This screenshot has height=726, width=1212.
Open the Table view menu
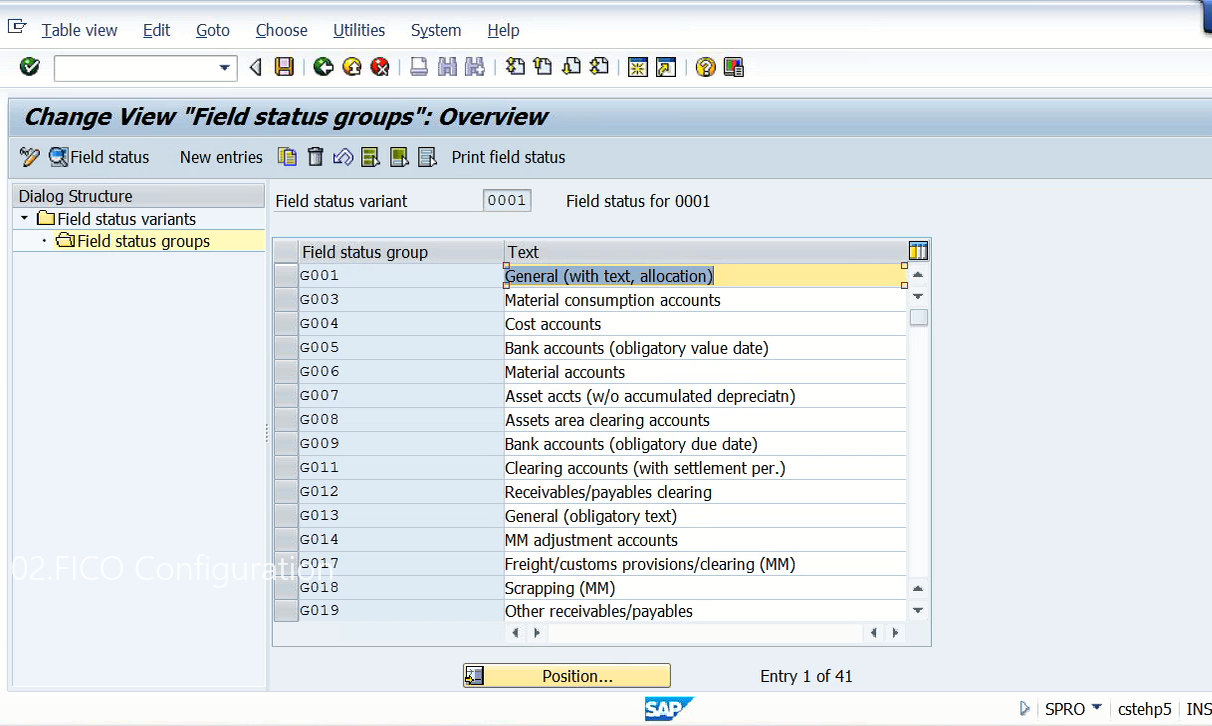[x=80, y=30]
